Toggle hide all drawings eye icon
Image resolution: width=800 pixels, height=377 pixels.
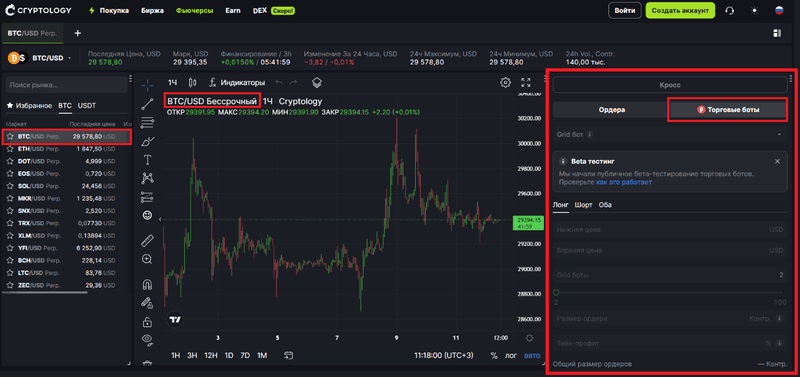pyautogui.click(x=147, y=339)
